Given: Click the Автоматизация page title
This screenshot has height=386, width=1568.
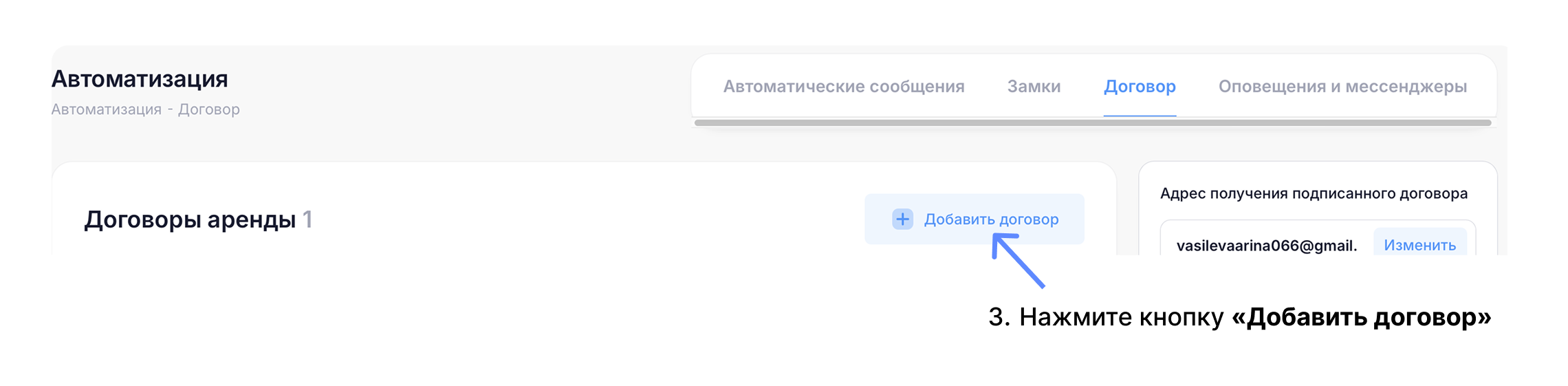Looking at the screenshot, I should (x=140, y=79).
